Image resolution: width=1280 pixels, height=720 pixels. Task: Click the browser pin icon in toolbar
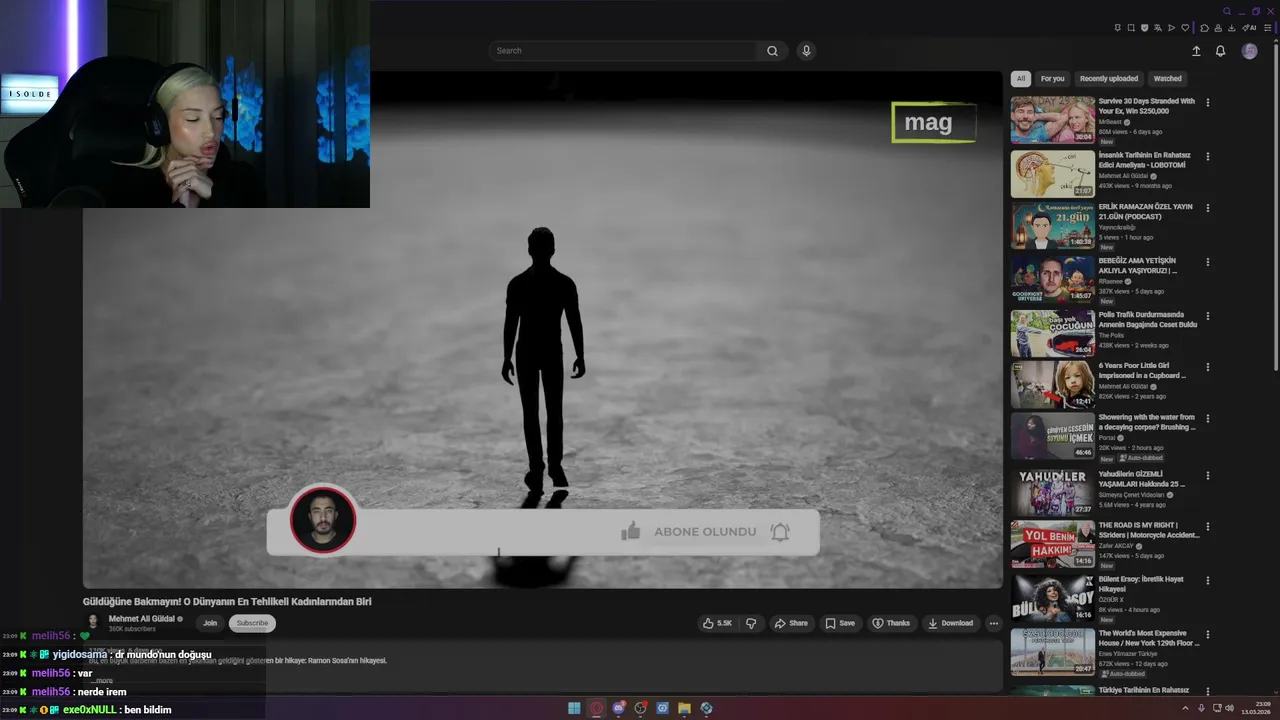pos(1118,28)
